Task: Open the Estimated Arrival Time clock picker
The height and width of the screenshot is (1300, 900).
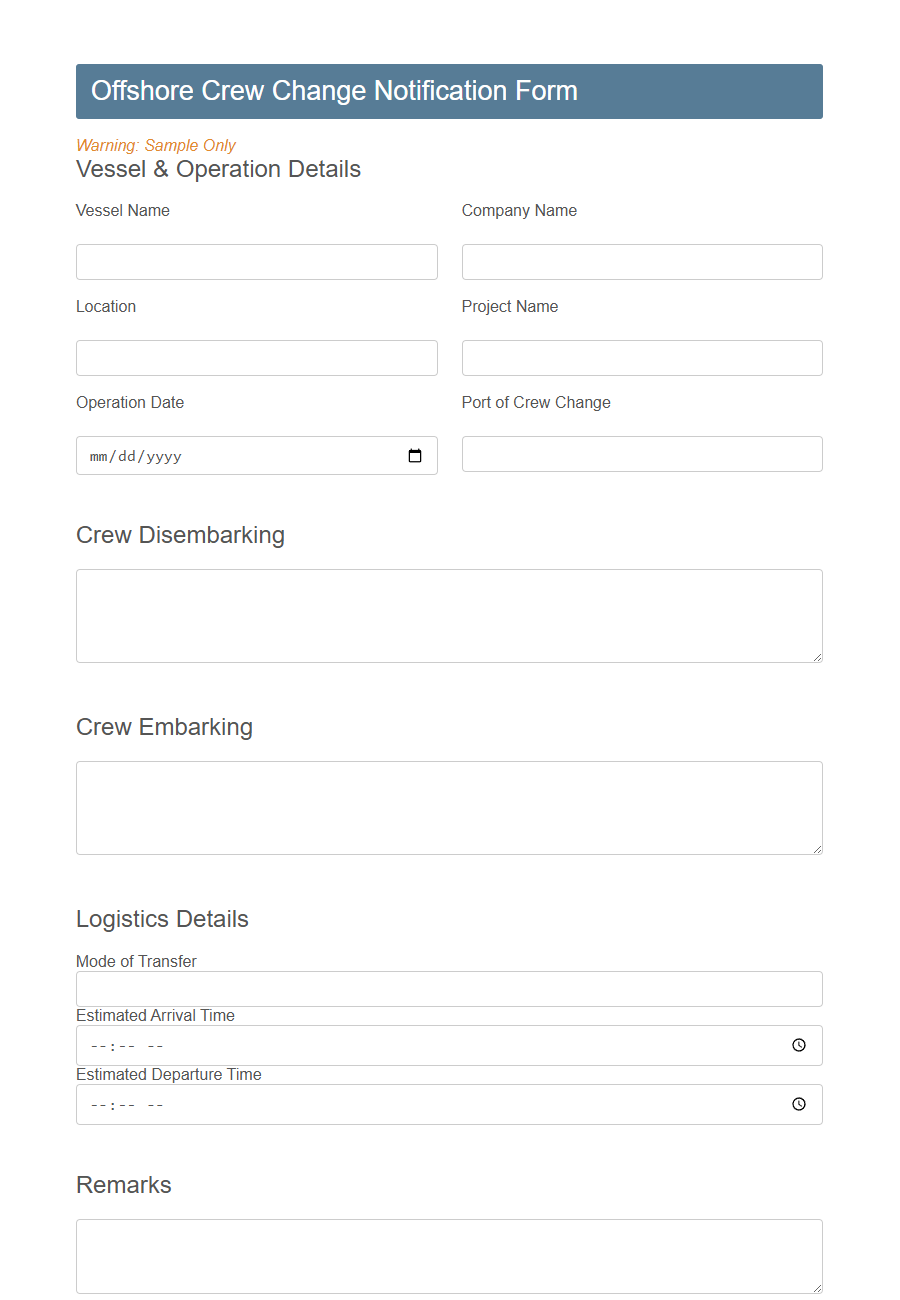Action: (x=798, y=1045)
